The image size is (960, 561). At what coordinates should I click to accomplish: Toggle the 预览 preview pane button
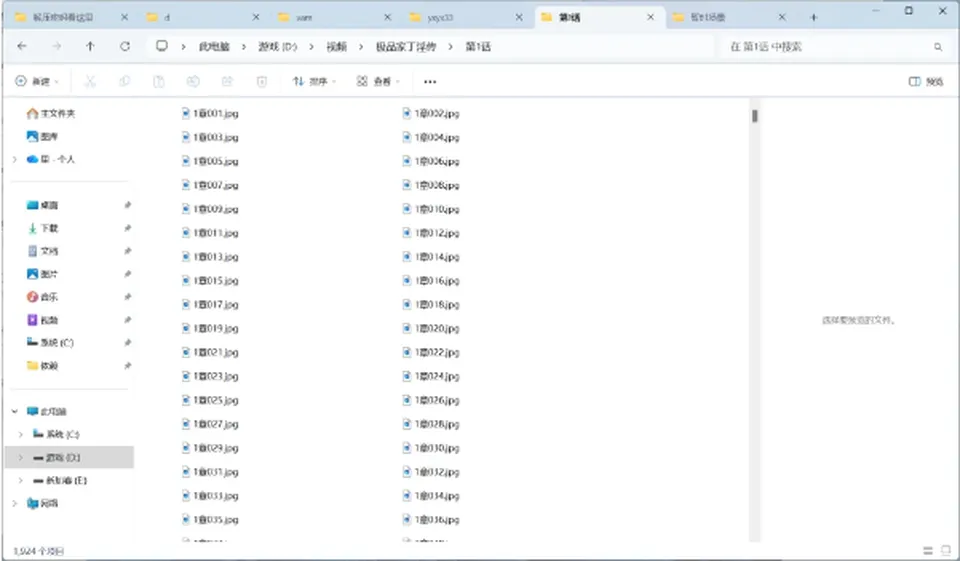(926, 81)
